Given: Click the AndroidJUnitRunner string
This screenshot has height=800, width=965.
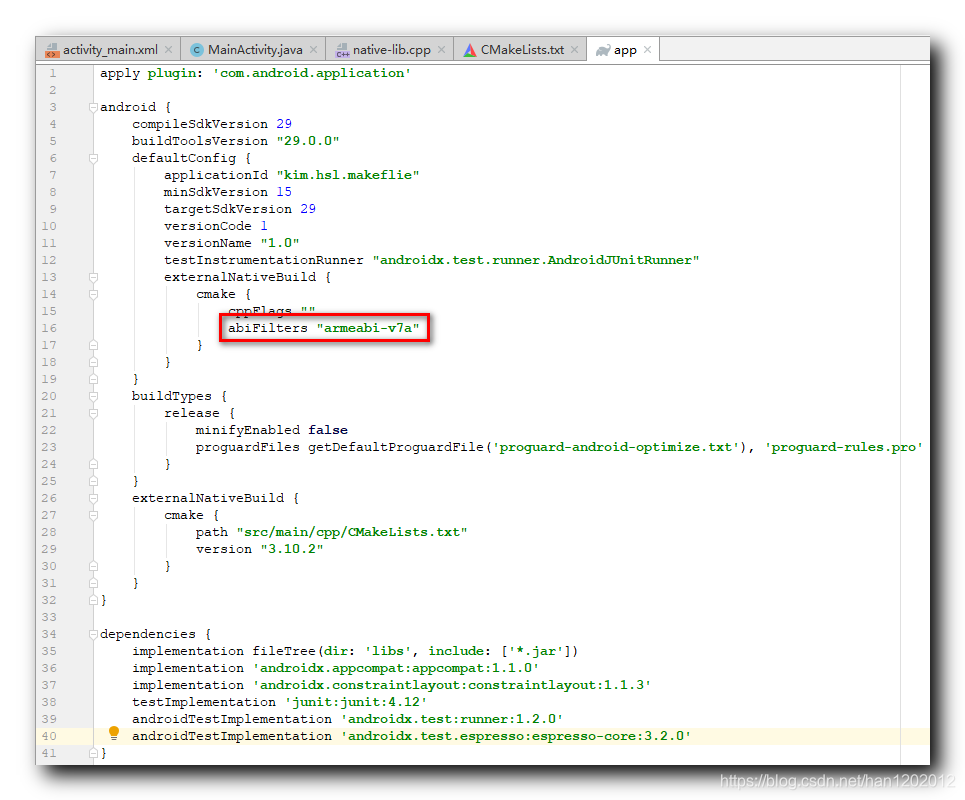Looking at the screenshot, I should click(x=536, y=260).
